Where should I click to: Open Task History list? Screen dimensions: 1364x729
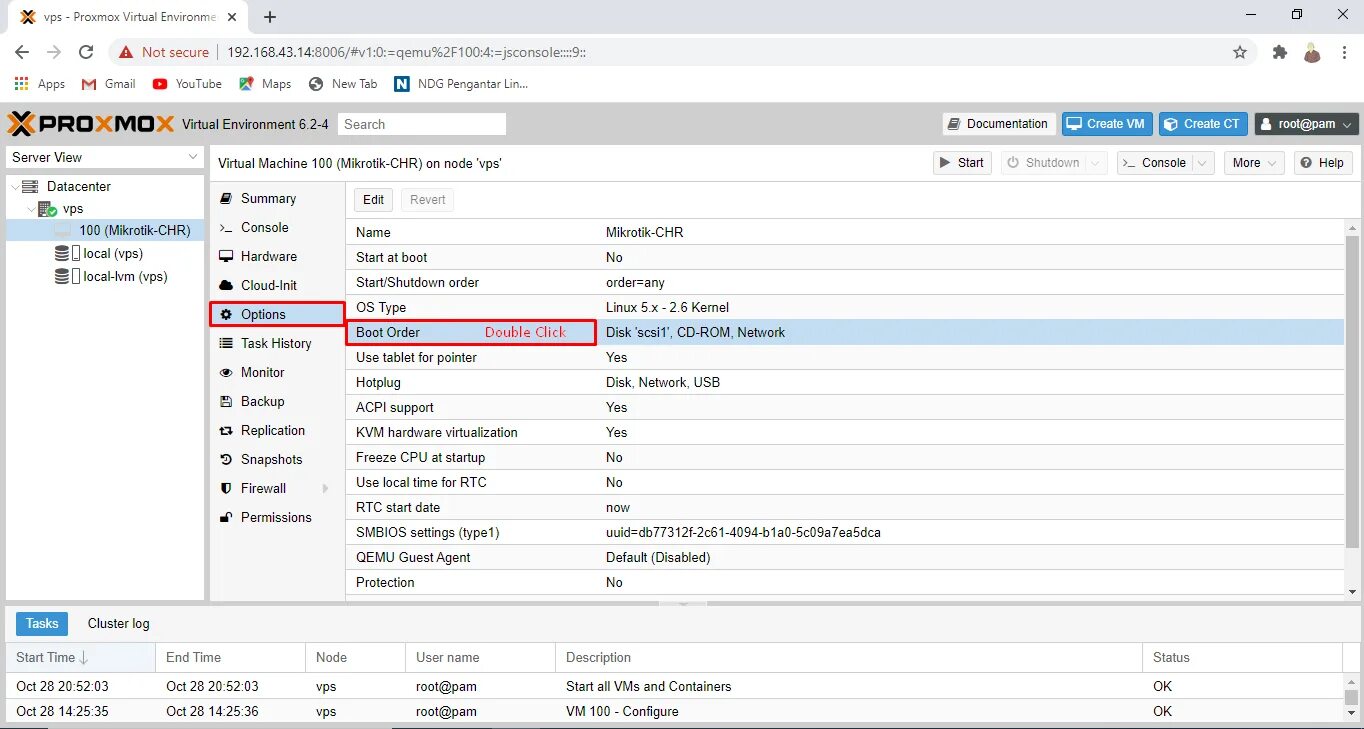(276, 343)
